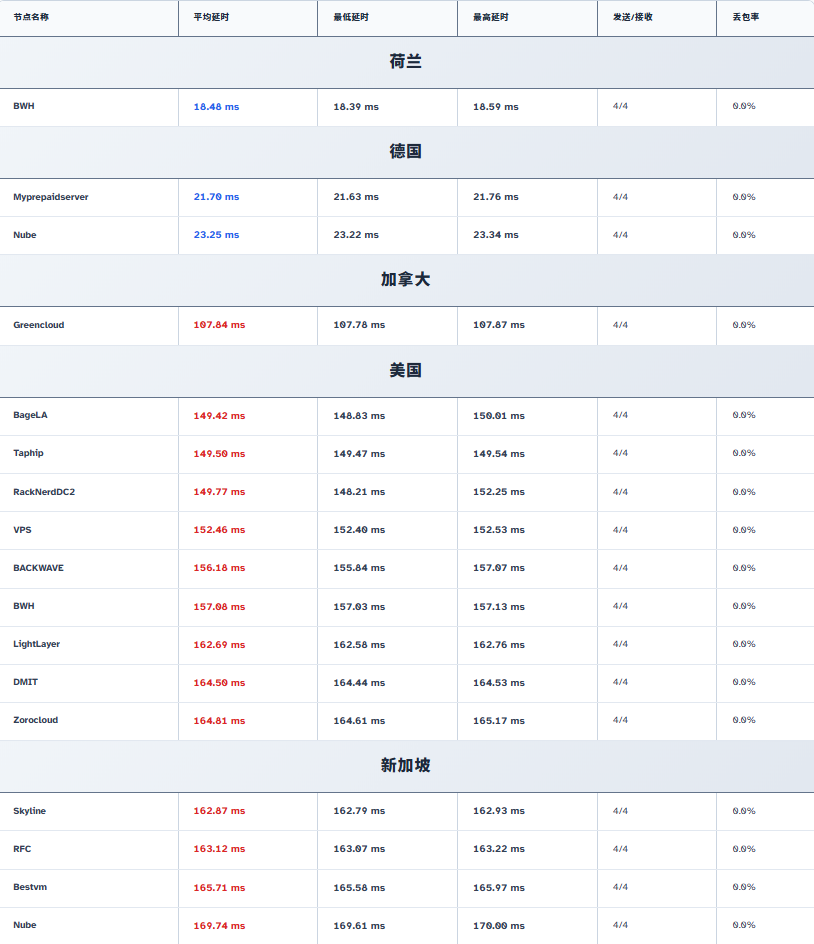The image size is (814, 944).
Task: Toggle the 德国 region group header
Action: pyautogui.click(x=406, y=152)
